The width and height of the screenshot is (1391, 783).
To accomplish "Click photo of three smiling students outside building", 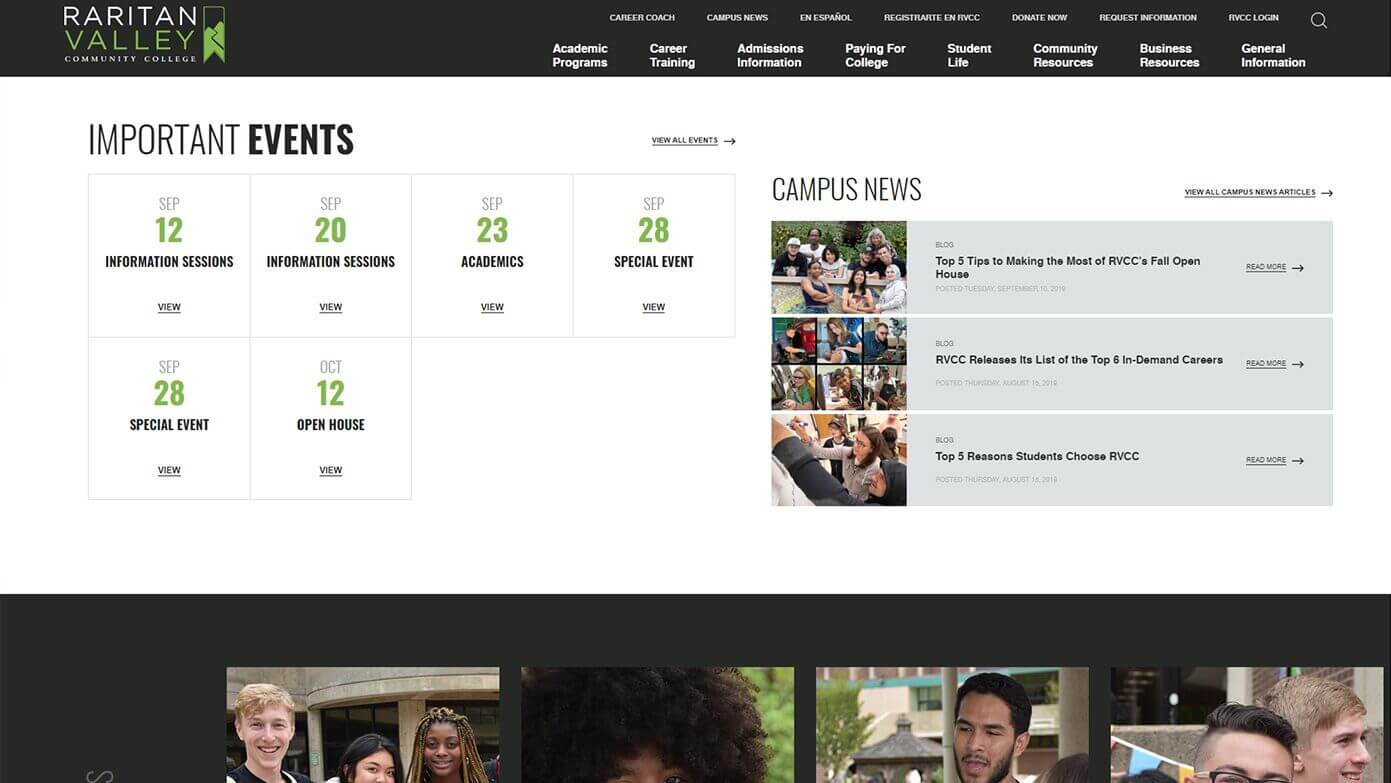I will pyautogui.click(x=363, y=725).
